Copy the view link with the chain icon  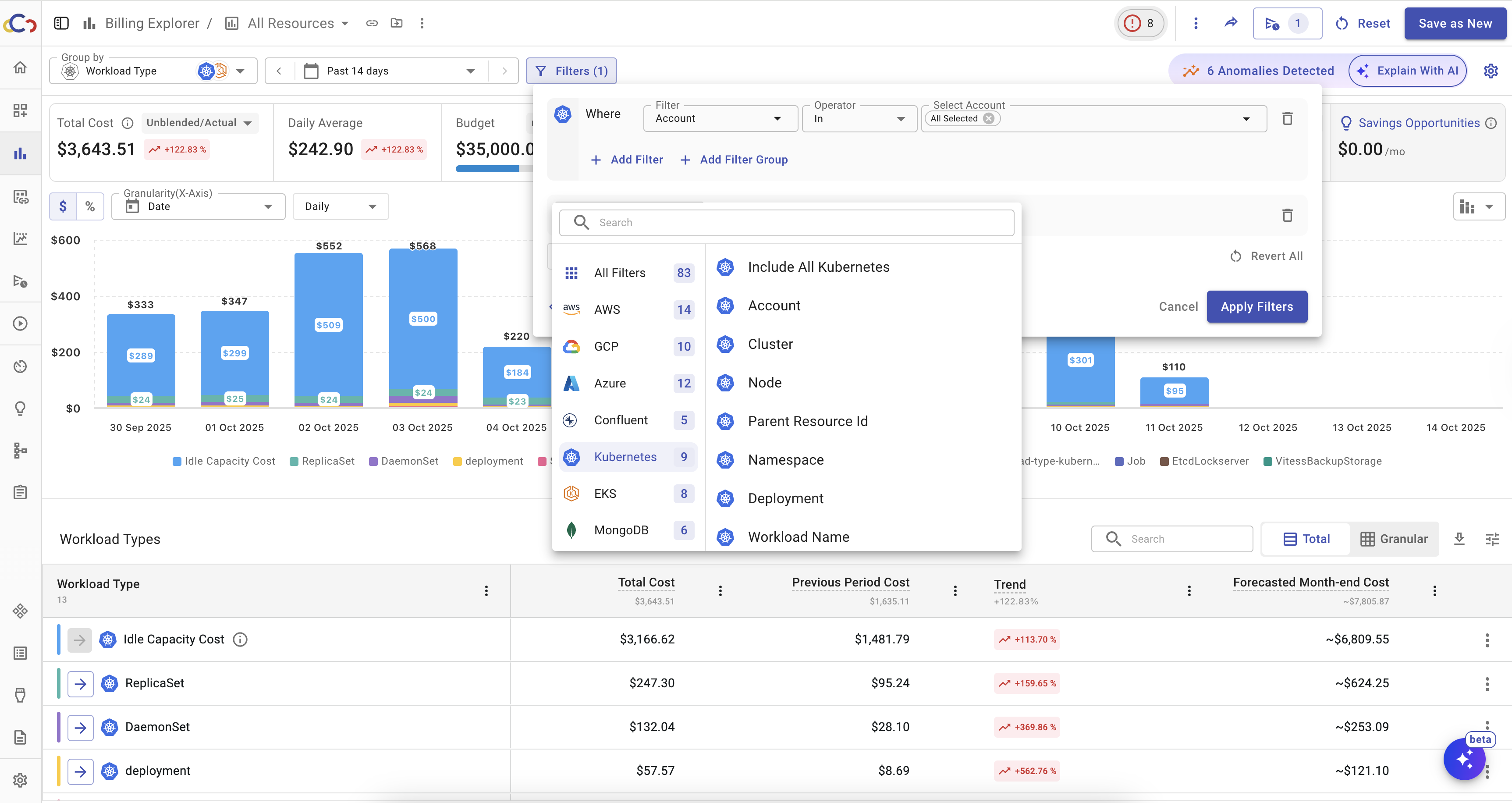pyautogui.click(x=372, y=23)
